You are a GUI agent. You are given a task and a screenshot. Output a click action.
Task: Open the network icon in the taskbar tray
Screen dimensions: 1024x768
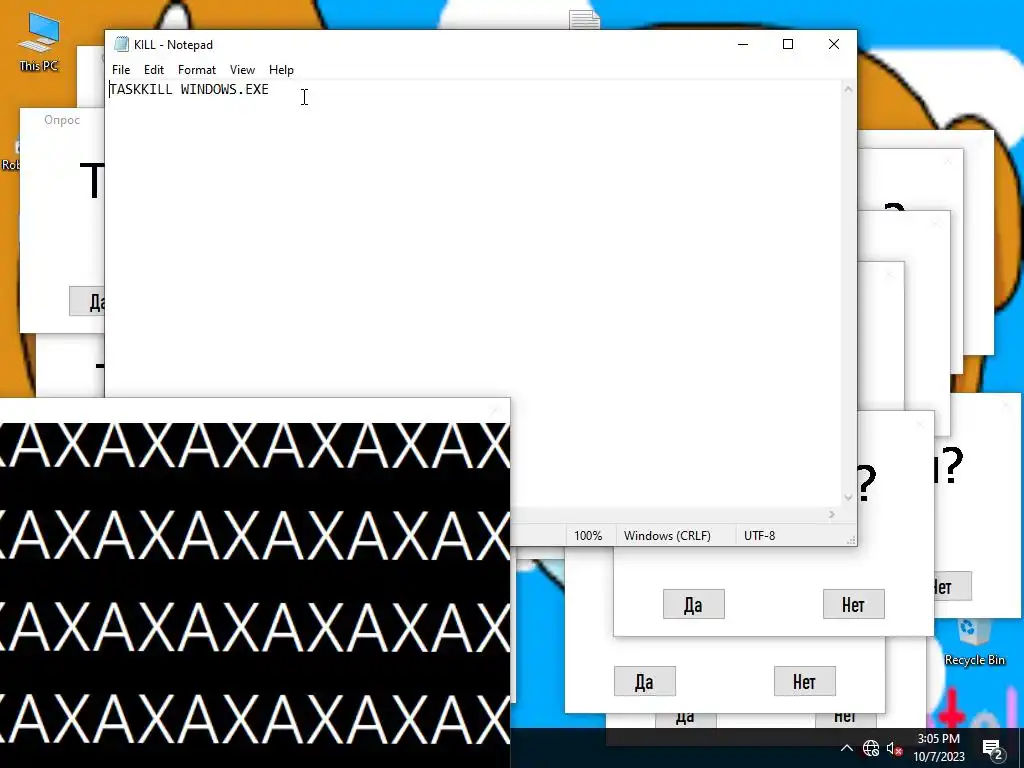[871, 748]
